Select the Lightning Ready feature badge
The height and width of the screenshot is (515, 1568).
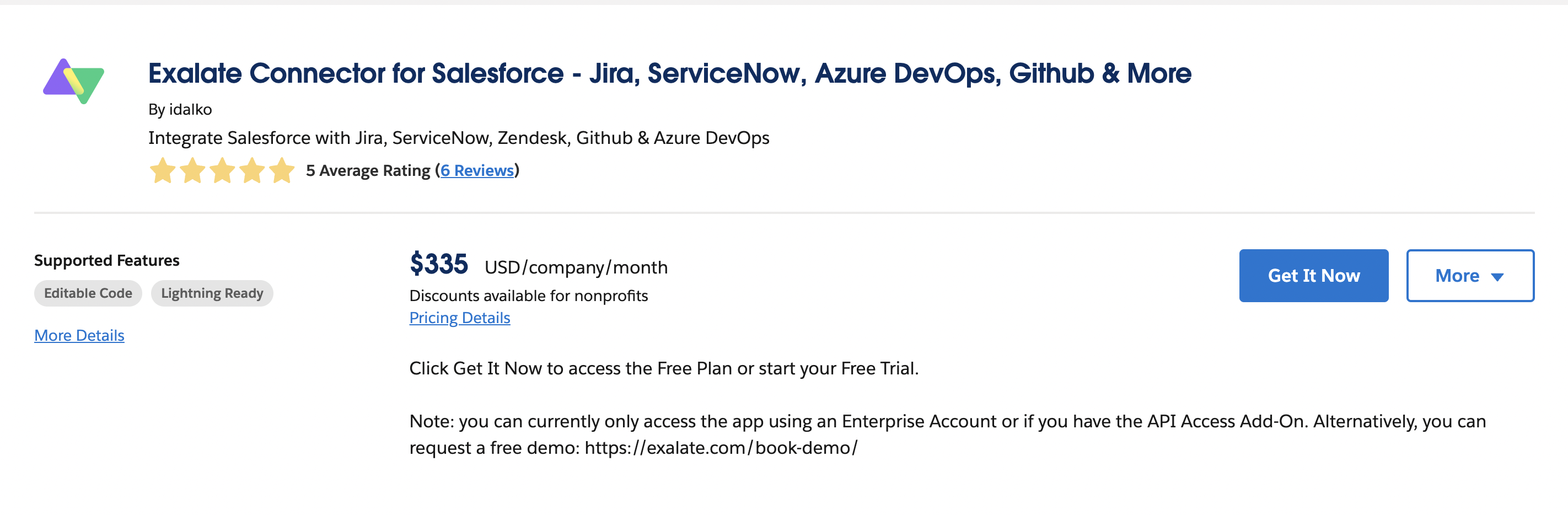(212, 293)
